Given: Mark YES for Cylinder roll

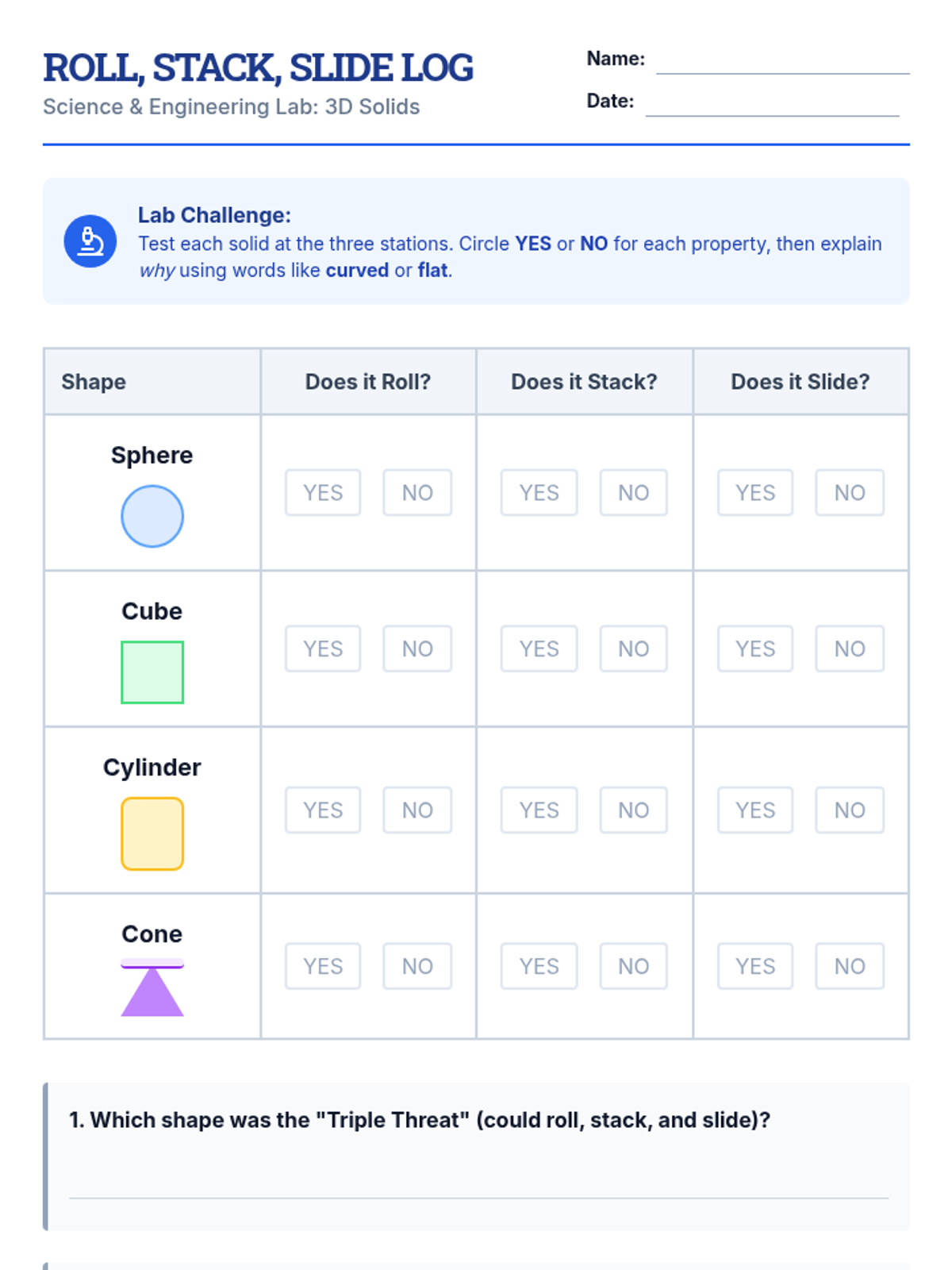Looking at the screenshot, I should tap(323, 810).
